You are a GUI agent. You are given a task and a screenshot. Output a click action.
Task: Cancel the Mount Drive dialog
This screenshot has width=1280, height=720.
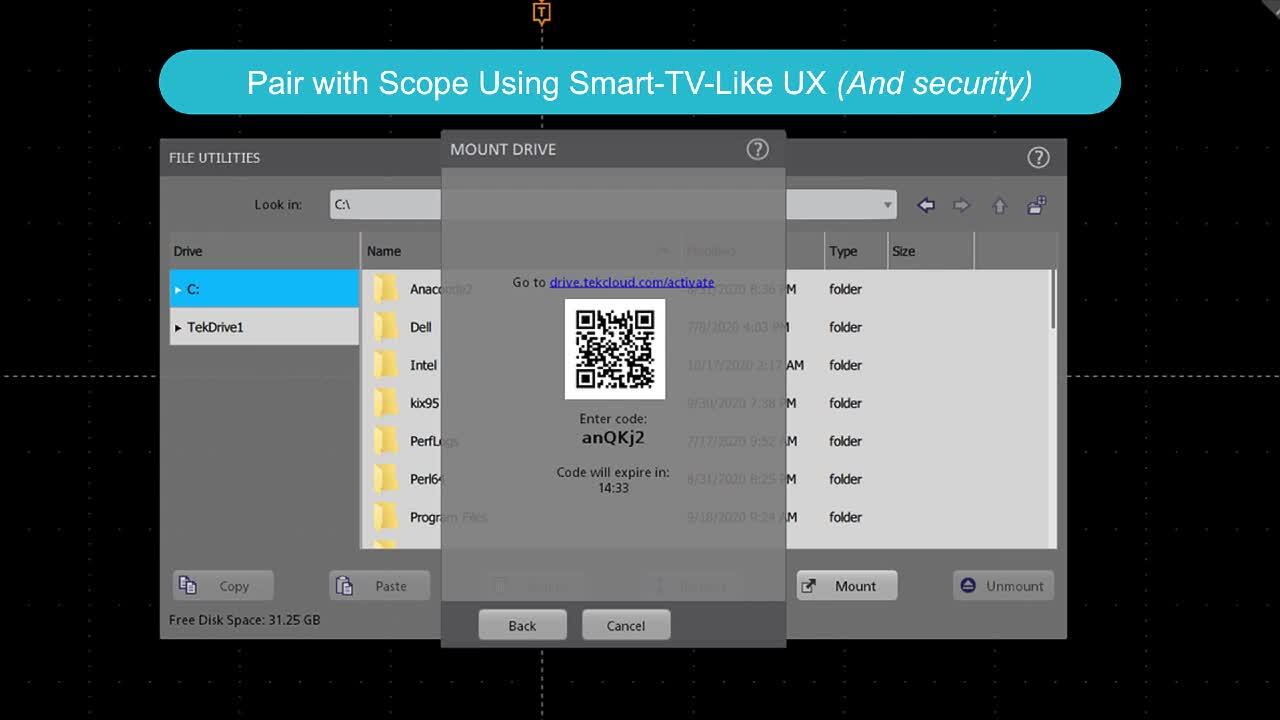tap(626, 624)
